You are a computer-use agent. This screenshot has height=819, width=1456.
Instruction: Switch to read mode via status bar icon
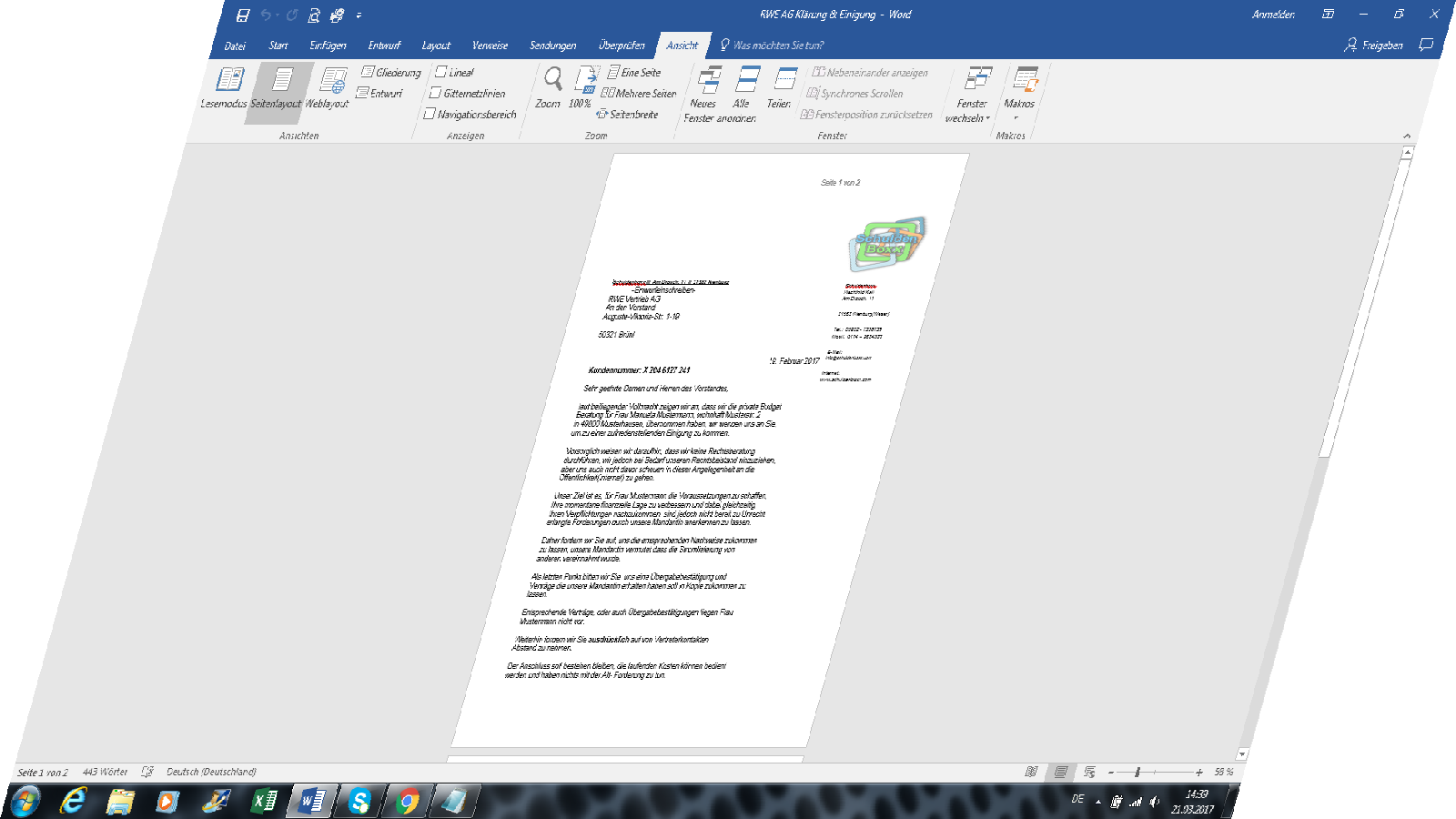(x=1031, y=772)
